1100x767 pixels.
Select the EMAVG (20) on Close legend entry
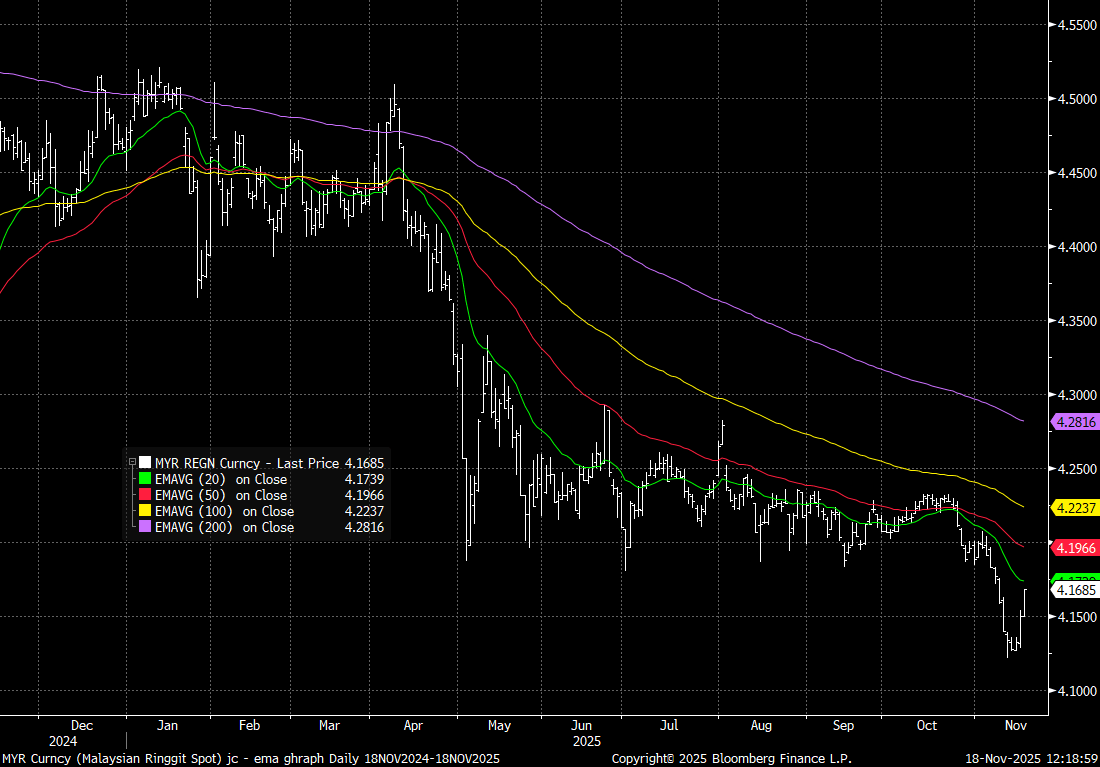click(x=220, y=479)
